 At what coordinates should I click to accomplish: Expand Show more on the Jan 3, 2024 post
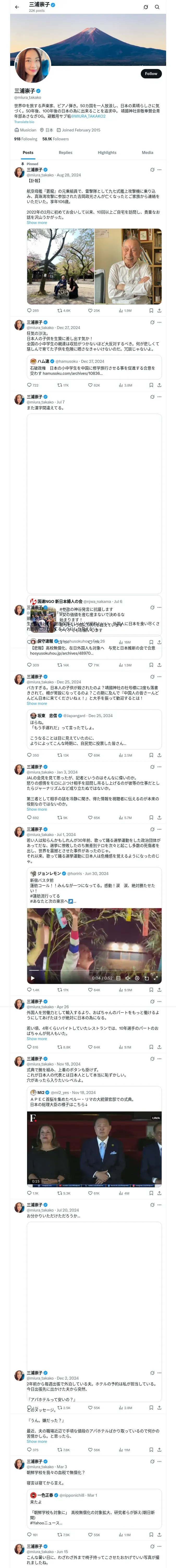pyautogui.click(x=37, y=809)
